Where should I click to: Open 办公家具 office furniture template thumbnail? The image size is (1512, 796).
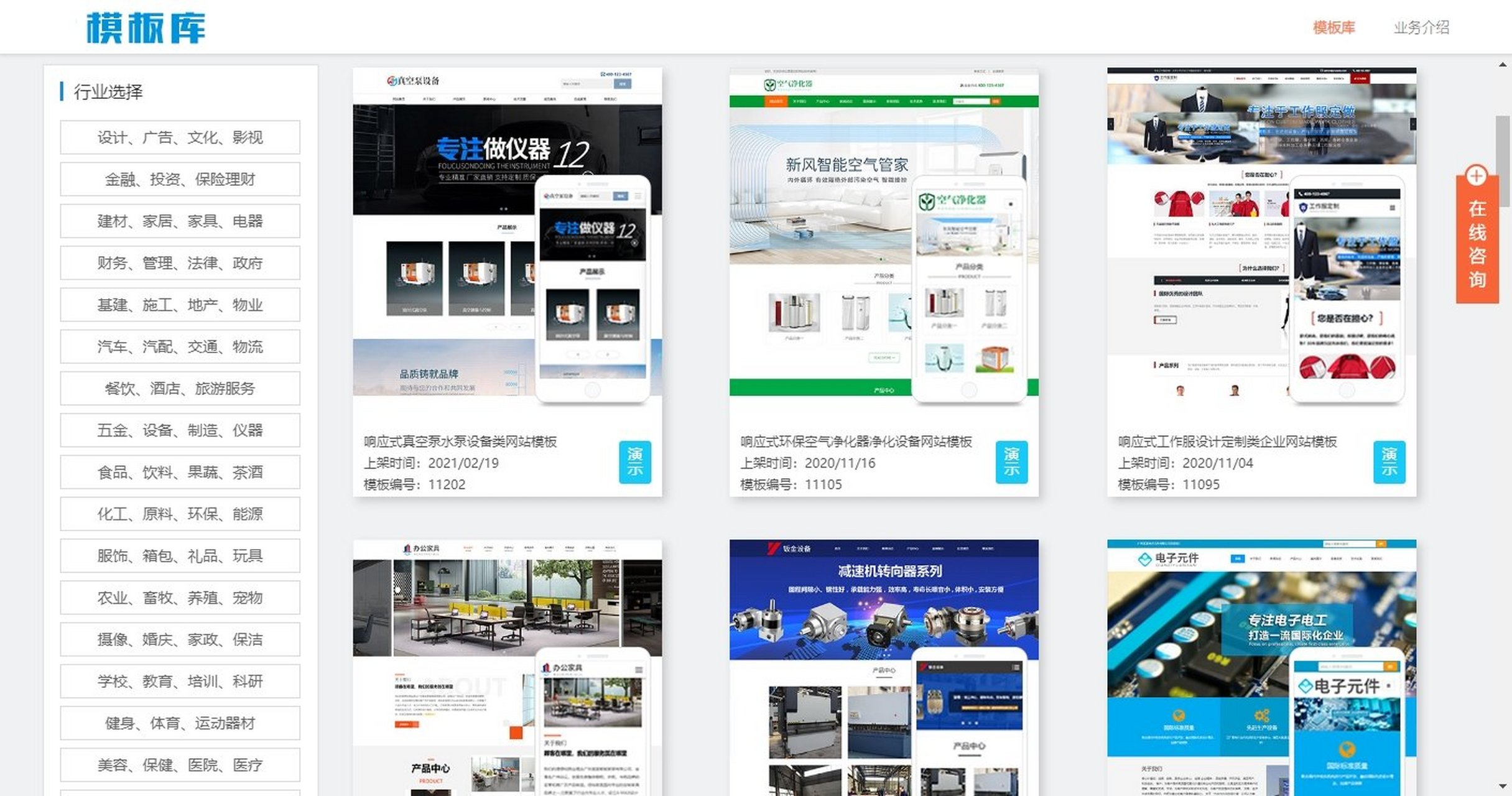pos(507,667)
